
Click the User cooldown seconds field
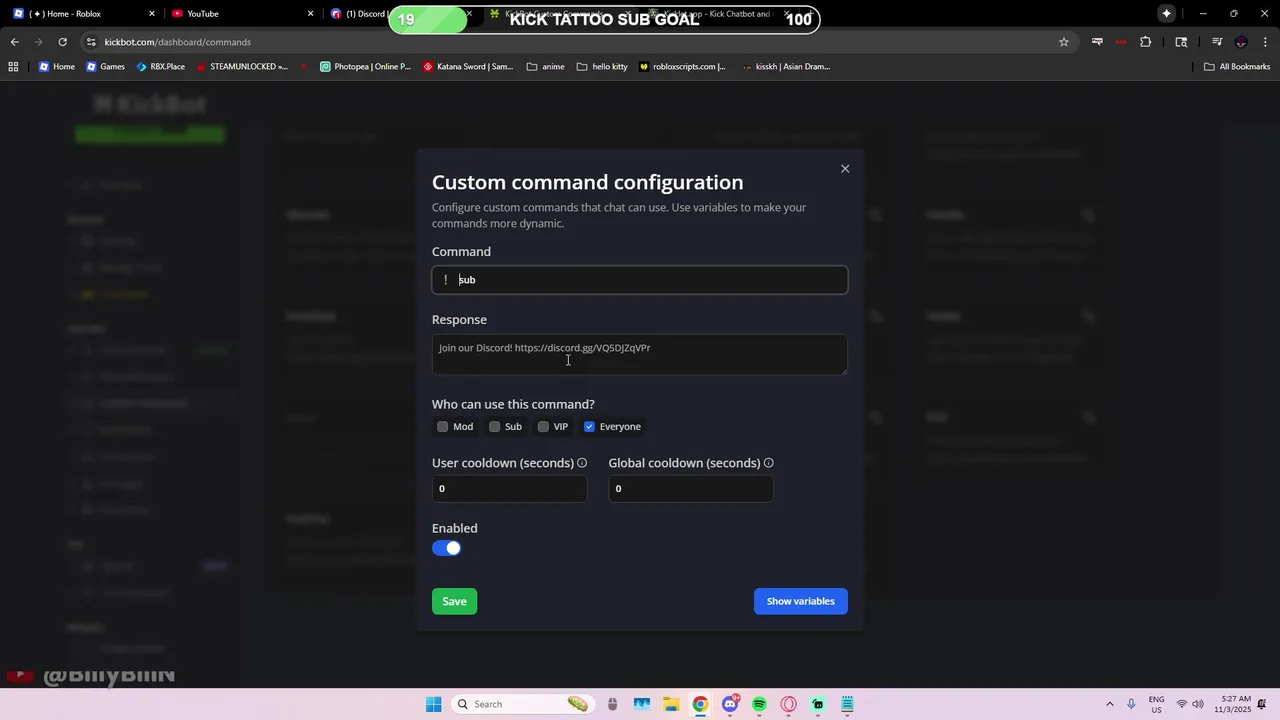[509, 488]
